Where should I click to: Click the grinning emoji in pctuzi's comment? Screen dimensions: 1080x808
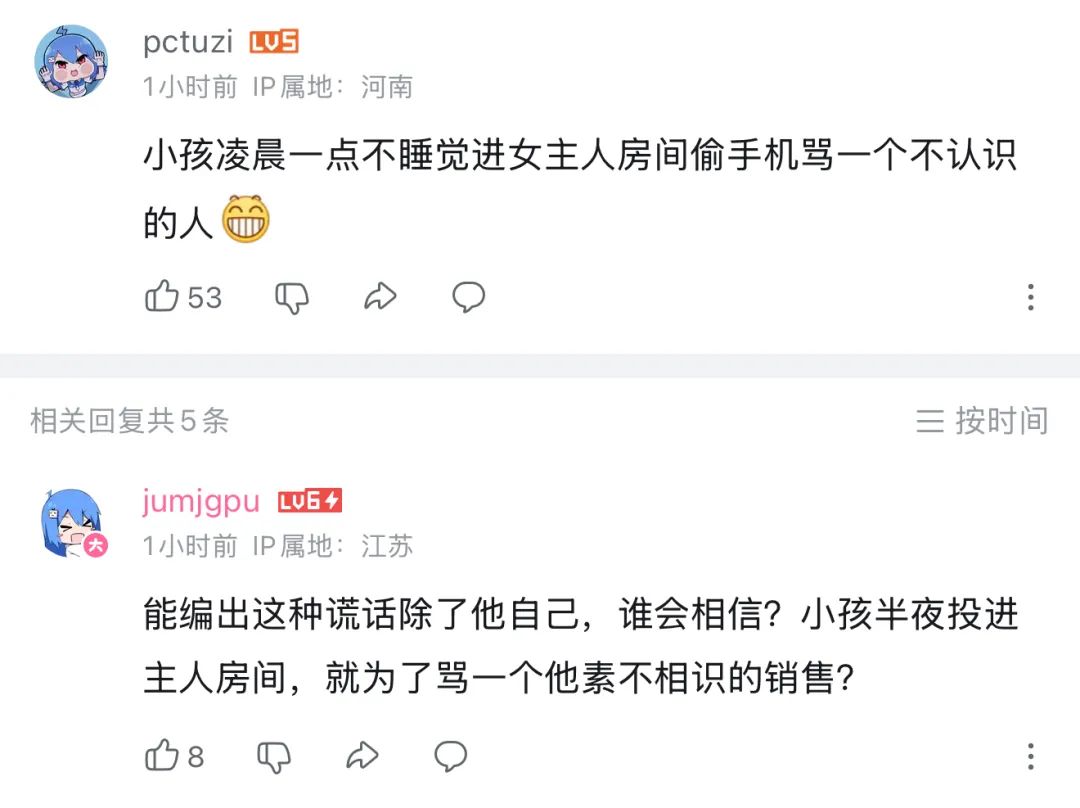coord(246,221)
